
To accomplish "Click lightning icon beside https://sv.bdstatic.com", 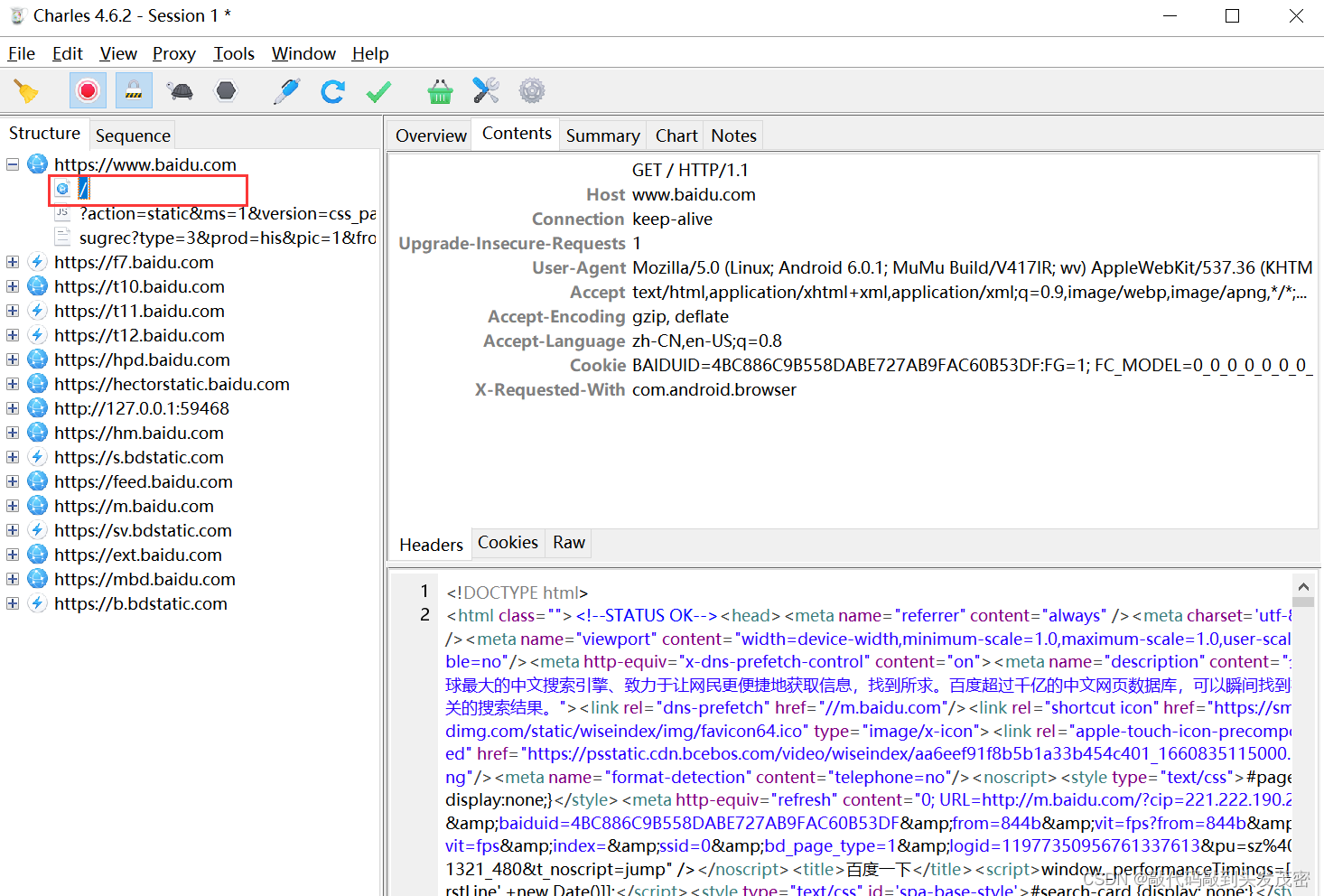I will pos(37,530).
